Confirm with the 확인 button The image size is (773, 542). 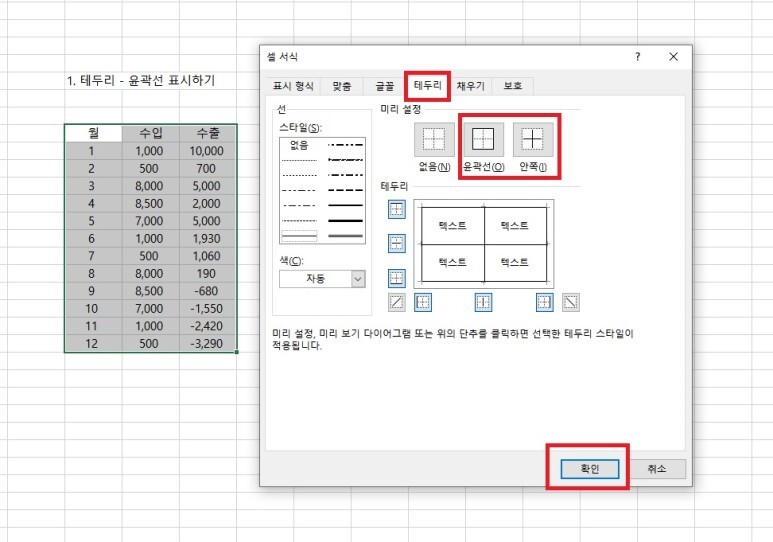[x=590, y=469]
